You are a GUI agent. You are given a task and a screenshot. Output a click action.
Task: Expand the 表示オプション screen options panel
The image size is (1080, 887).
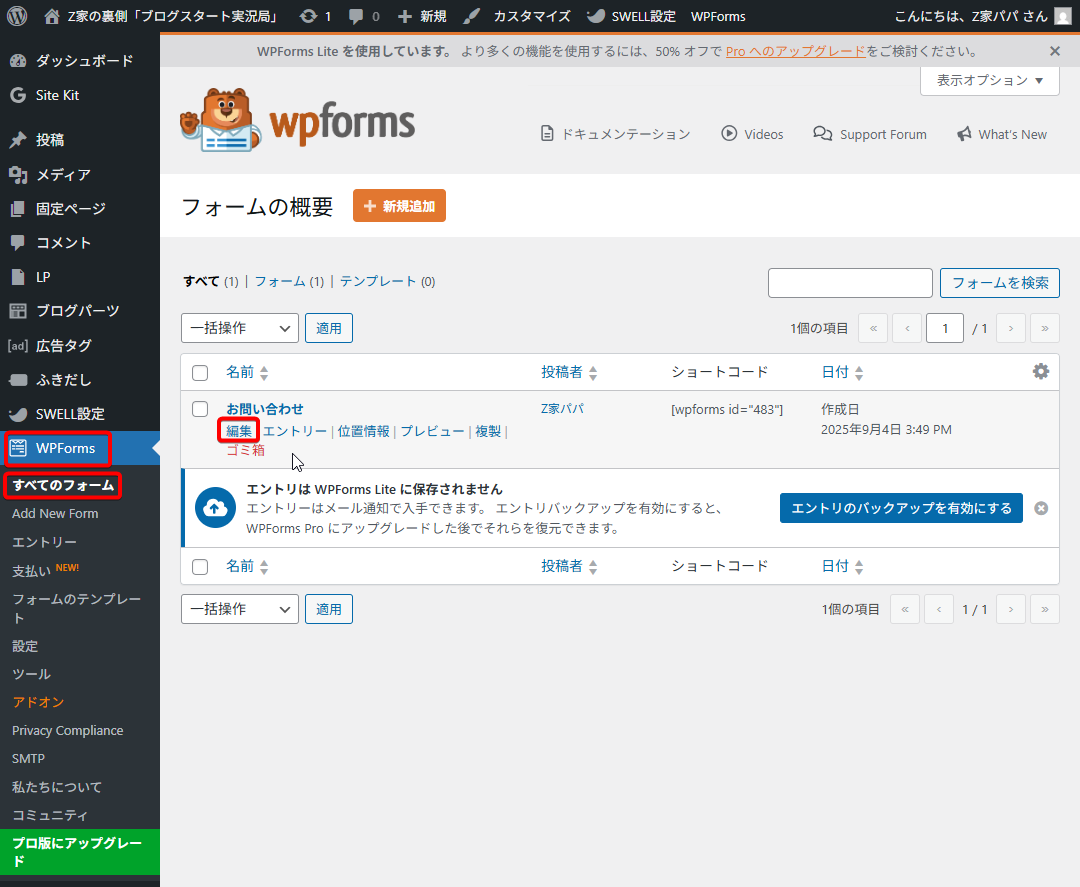[x=989, y=80]
